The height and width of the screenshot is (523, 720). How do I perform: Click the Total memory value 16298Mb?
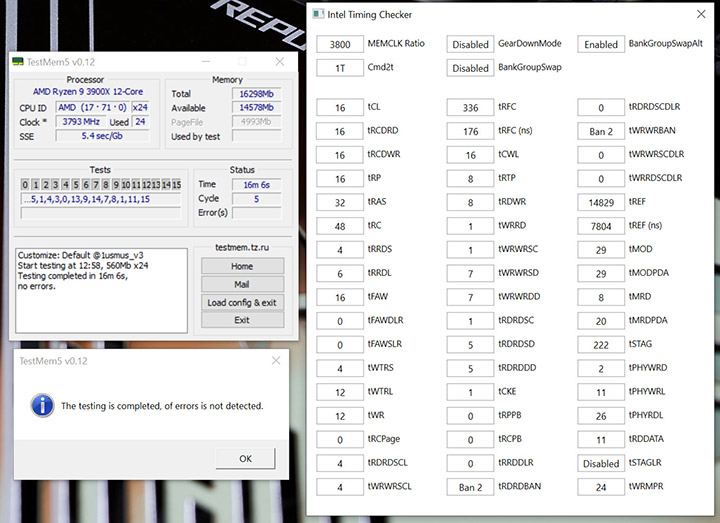pyautogui.click(x=256, y=94)
